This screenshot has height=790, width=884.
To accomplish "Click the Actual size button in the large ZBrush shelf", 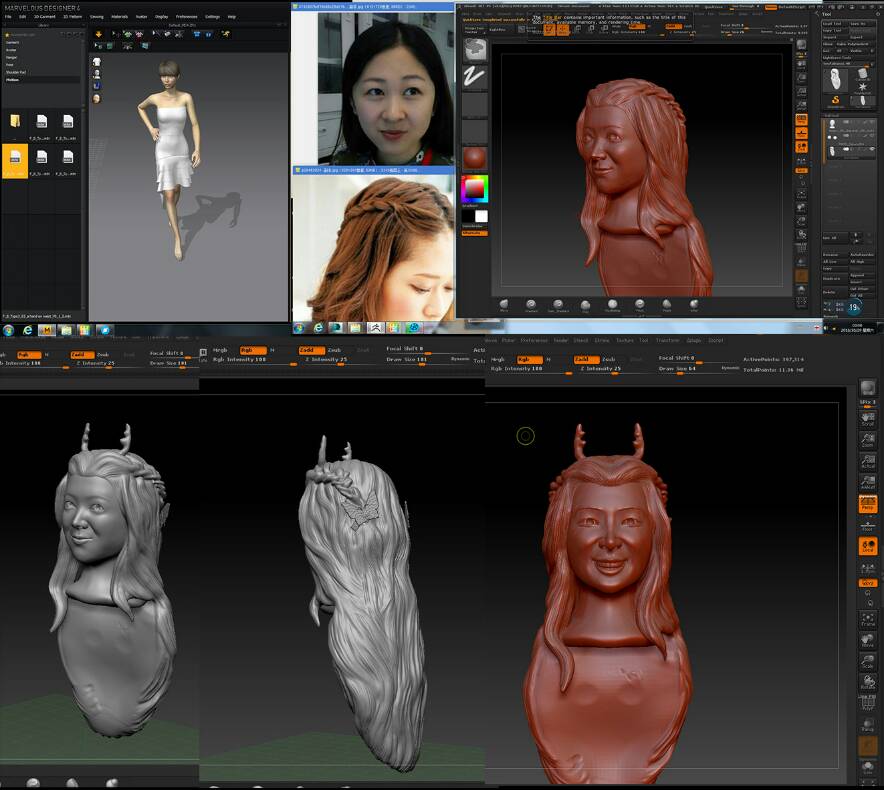I will 868,462.
